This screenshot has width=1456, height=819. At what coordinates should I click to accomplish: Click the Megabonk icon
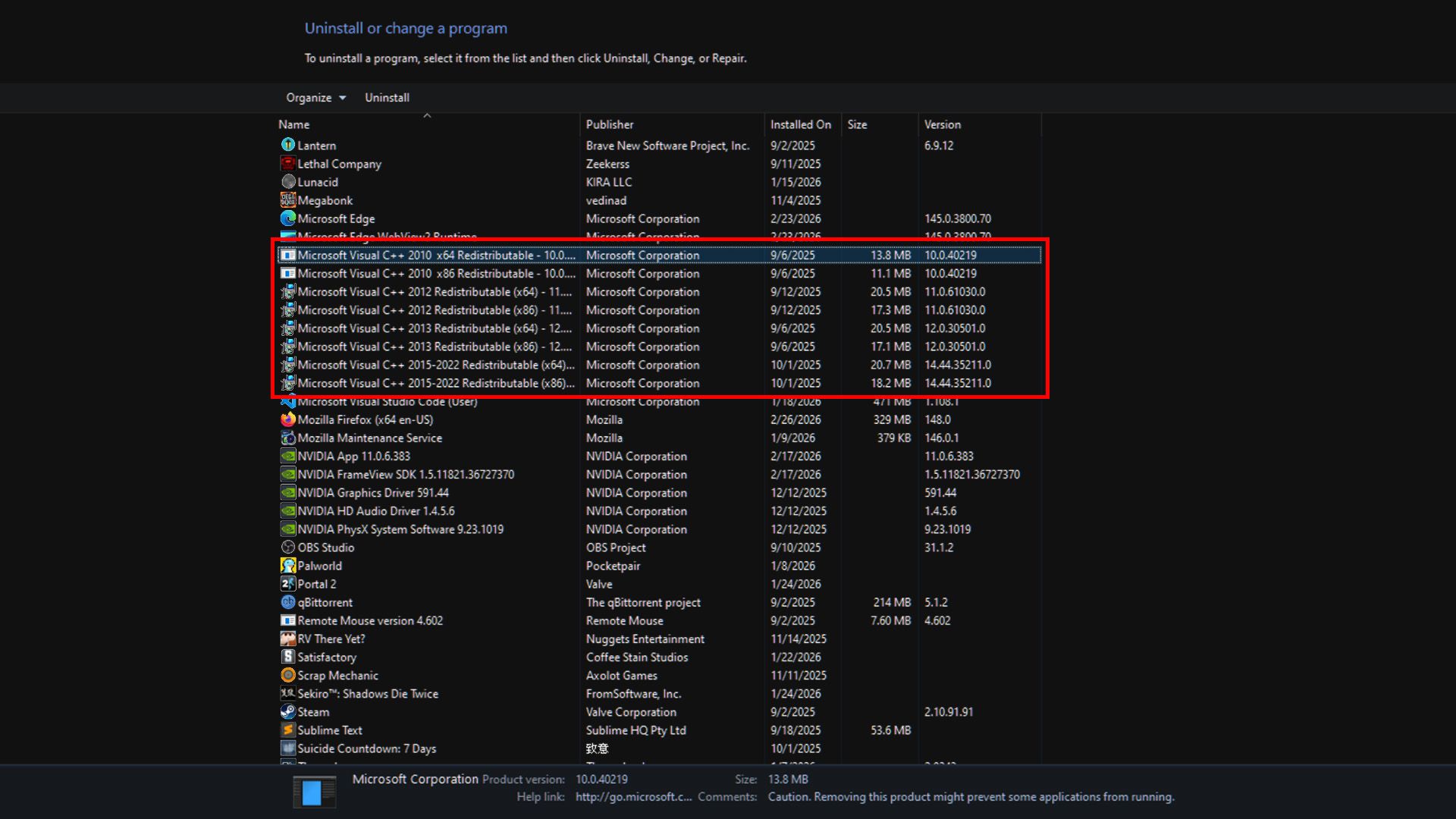click(x=289, y=200)
